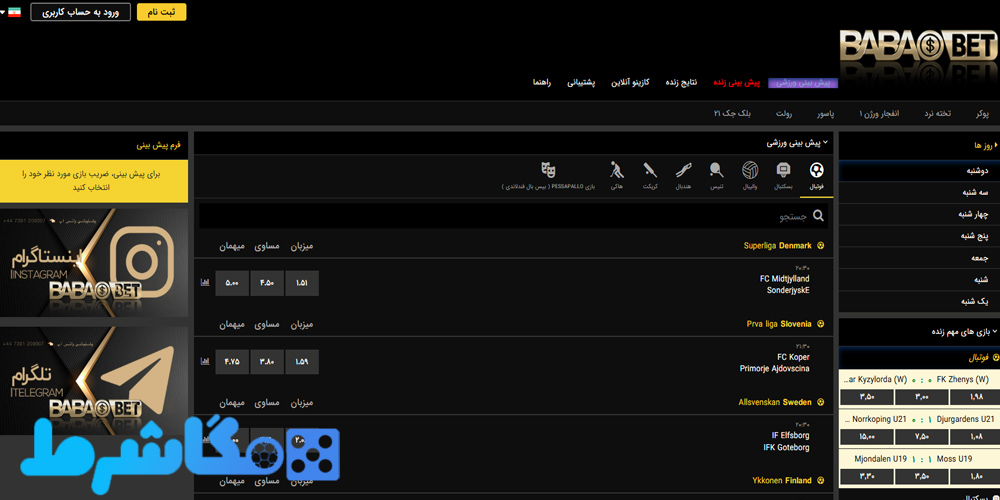Pick live draw odds 3.00 Zhenys match

920,397
